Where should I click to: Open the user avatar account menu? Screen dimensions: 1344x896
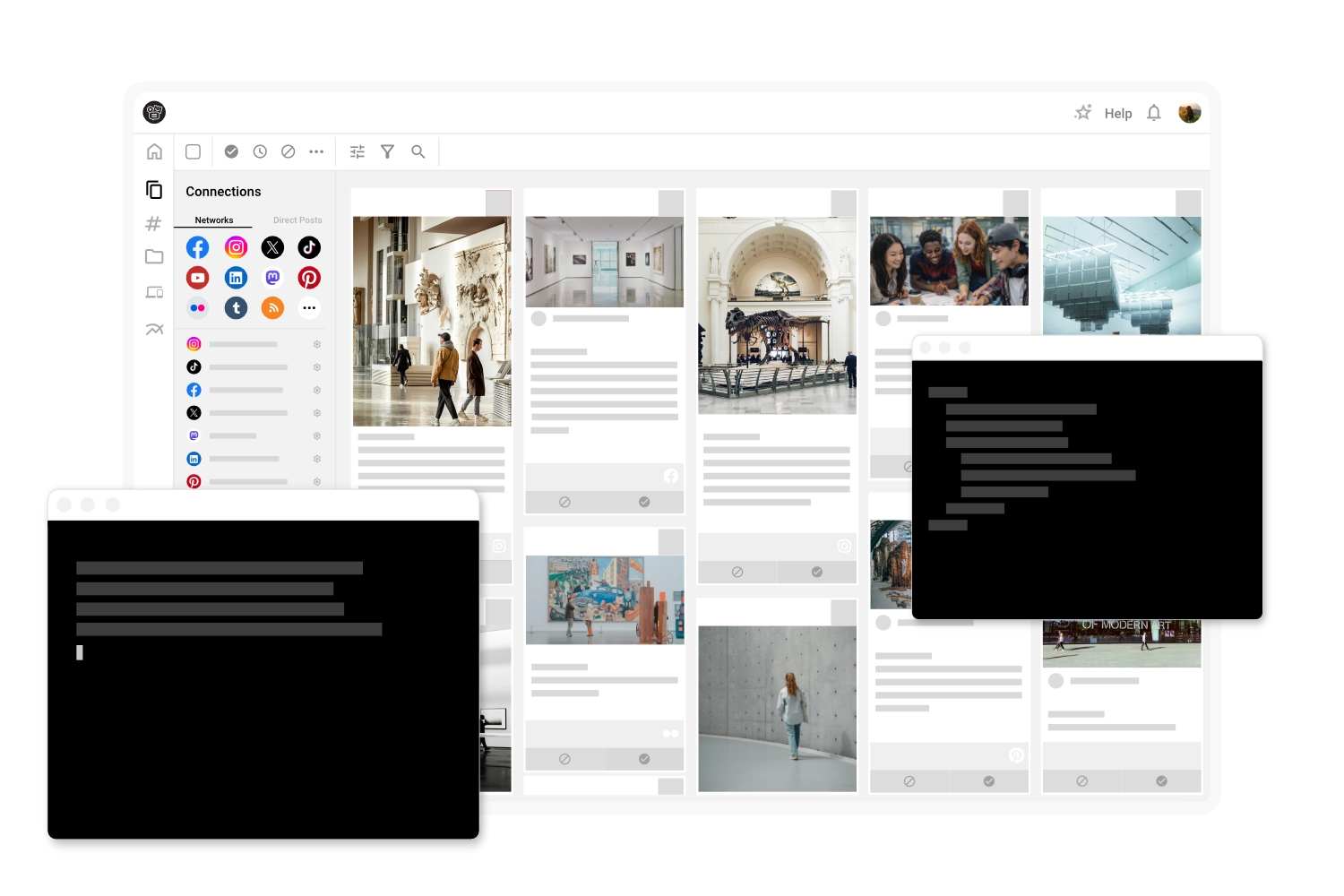pos(1189,113)
